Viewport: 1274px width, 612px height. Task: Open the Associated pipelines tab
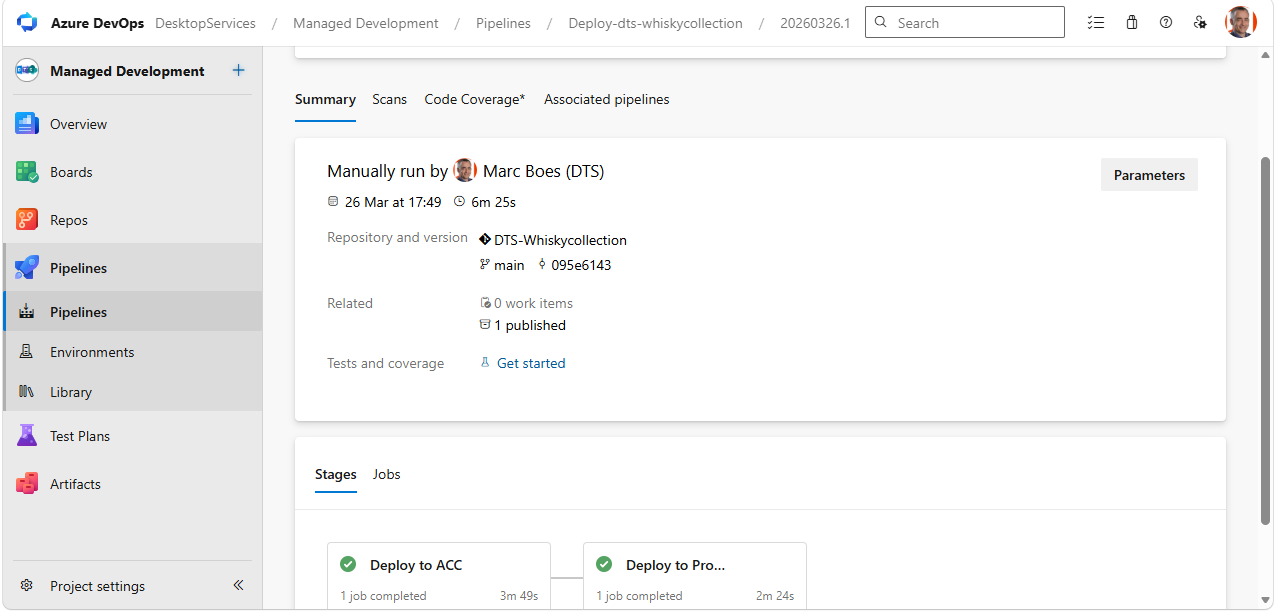point(607,99)
